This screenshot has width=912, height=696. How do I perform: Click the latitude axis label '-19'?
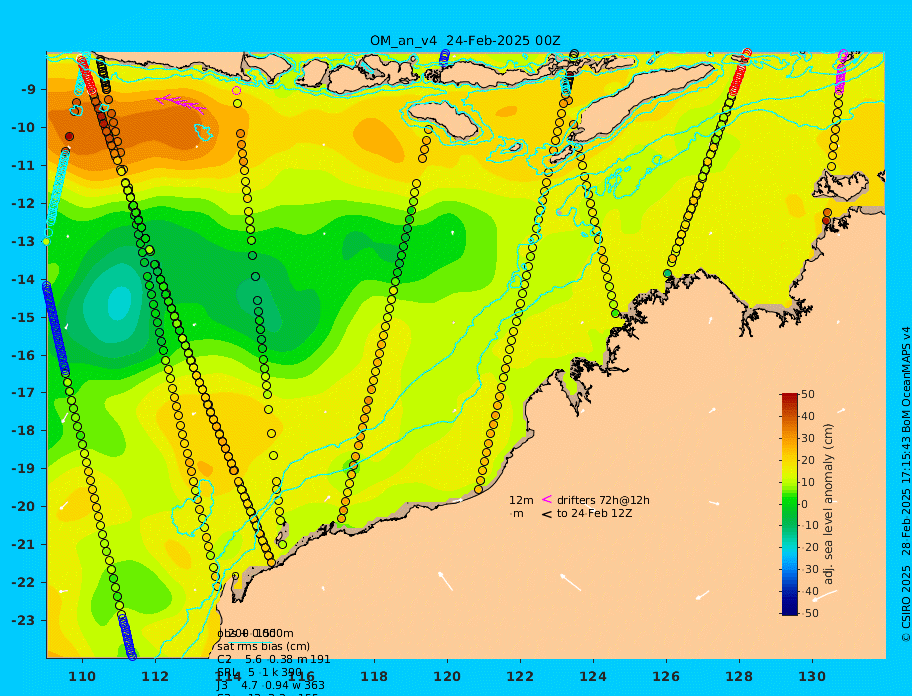pos(23,469)
